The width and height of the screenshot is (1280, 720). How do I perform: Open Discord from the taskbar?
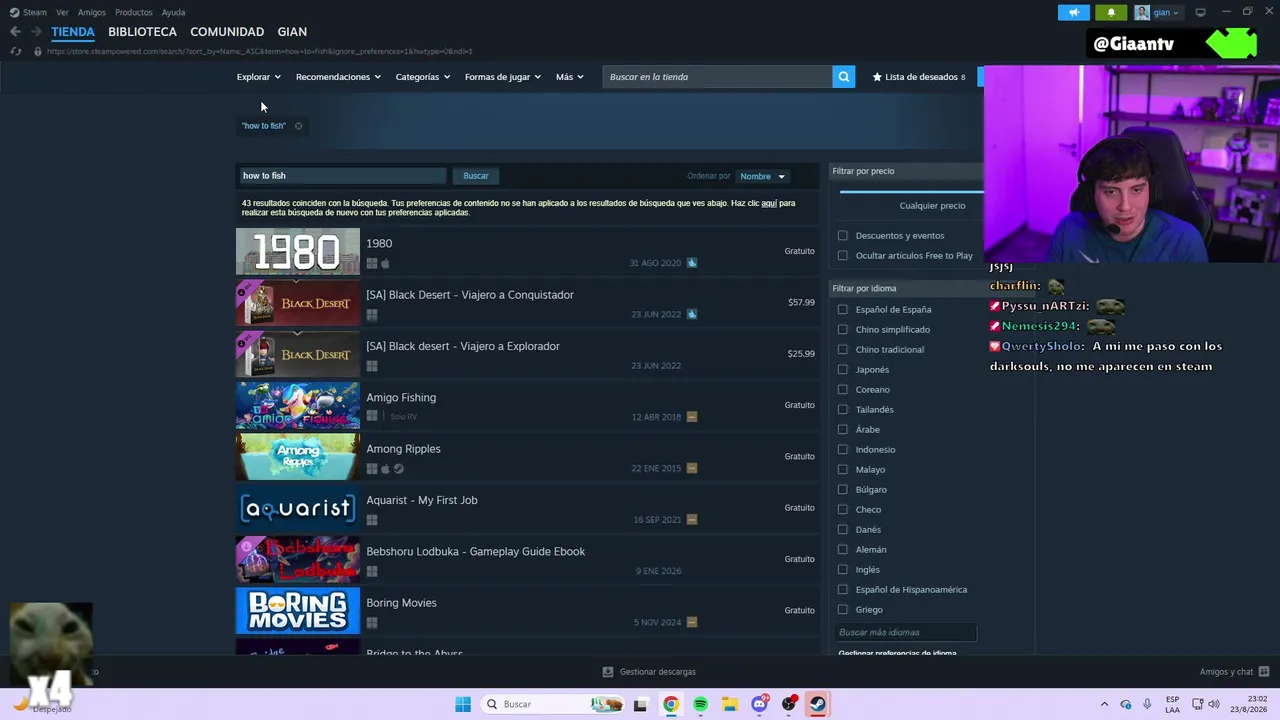click(x=759, y=704)
